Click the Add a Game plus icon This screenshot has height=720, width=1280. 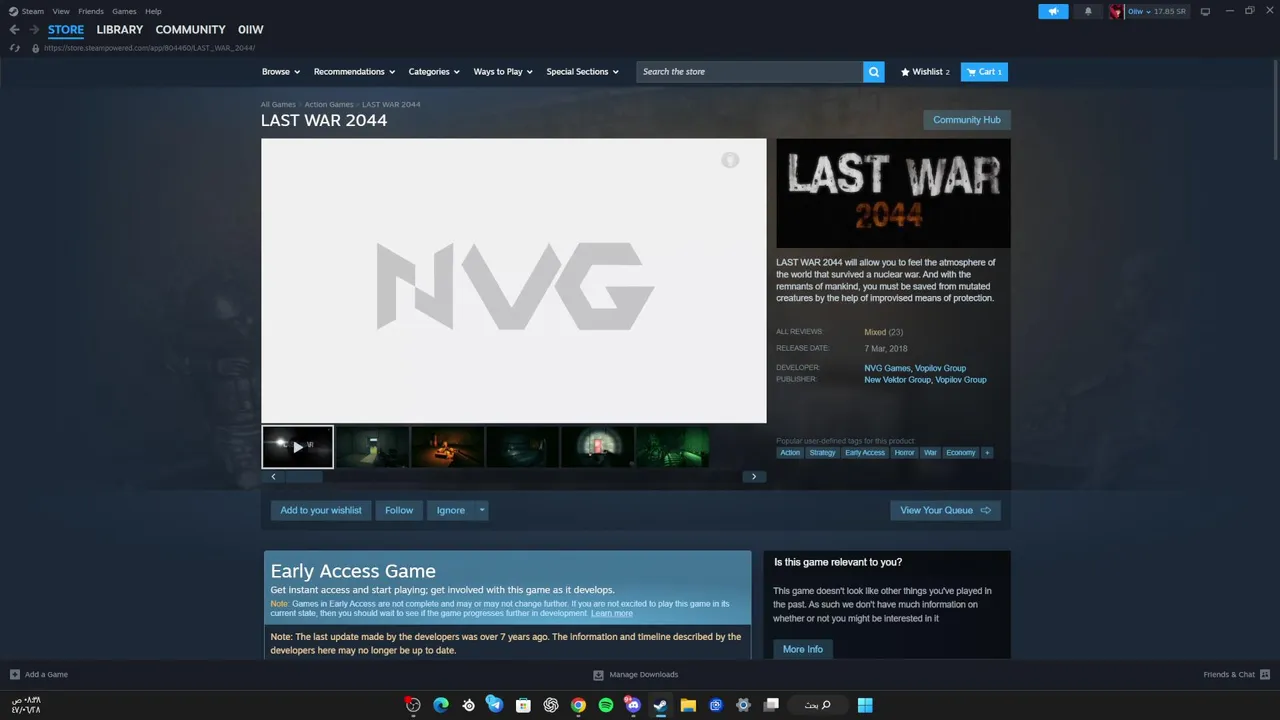(15, 674)
